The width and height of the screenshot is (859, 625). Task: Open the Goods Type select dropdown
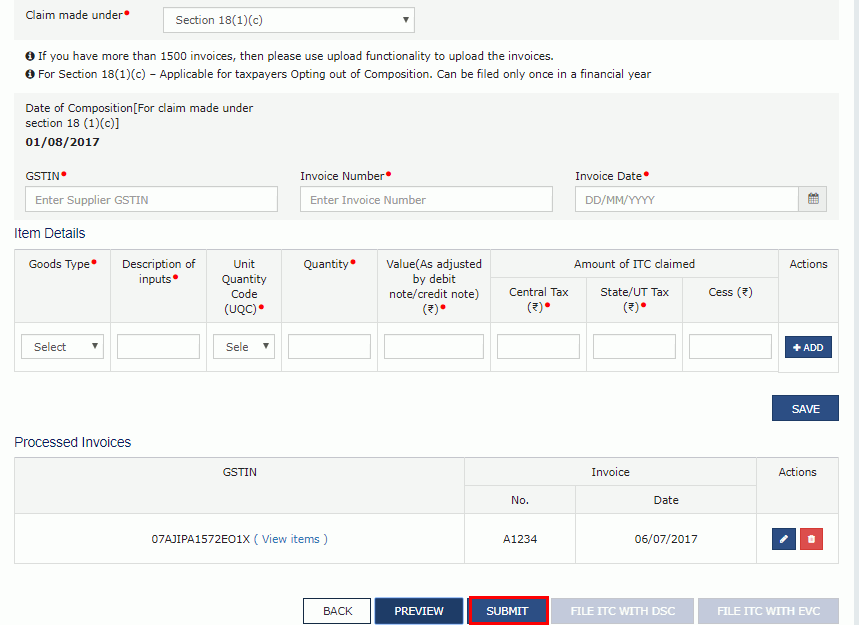pyautogui.click(x=62, y=346)
